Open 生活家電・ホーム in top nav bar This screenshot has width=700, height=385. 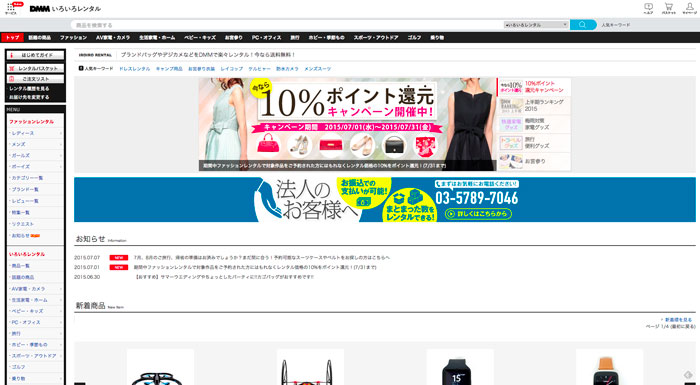157,38
